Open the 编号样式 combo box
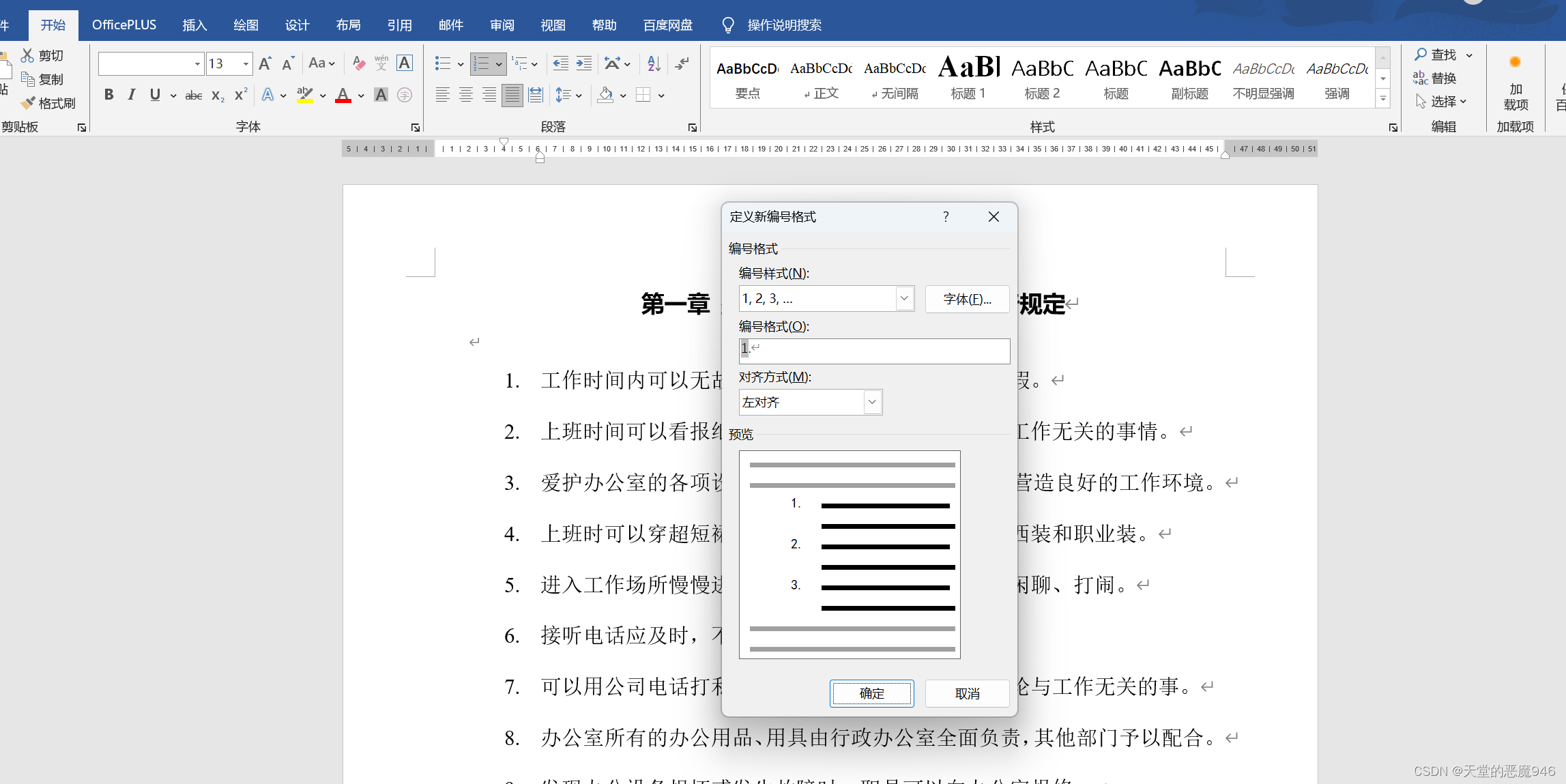Screen dimensions: 1566x784 [x=826, y=298]
